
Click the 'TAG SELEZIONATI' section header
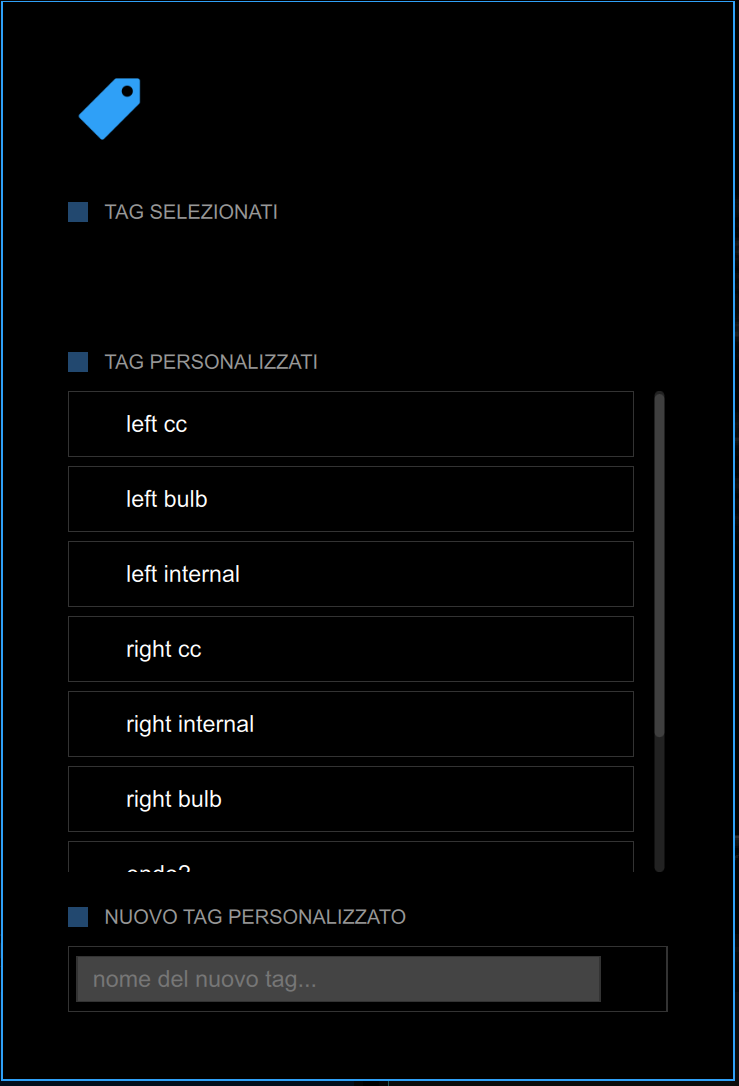coord(191,212)
